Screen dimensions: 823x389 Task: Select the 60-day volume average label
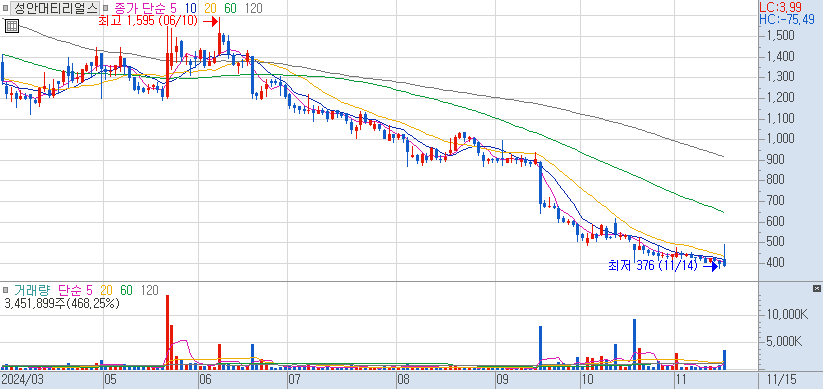(x=126, y=290)
